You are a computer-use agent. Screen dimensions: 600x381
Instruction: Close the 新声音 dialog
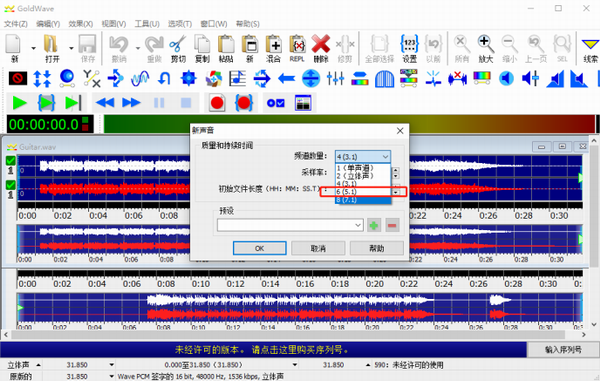(x=400, y=131)
